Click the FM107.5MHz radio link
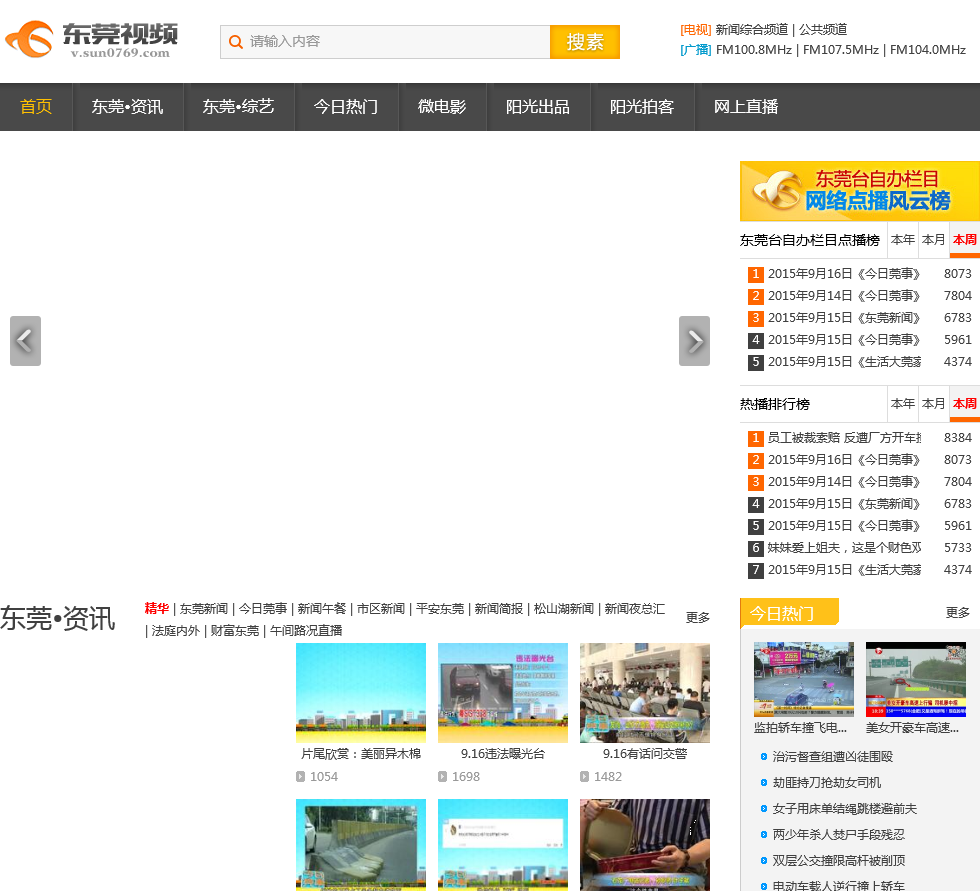Screen dimensions: 980x891 pos(841,50)
